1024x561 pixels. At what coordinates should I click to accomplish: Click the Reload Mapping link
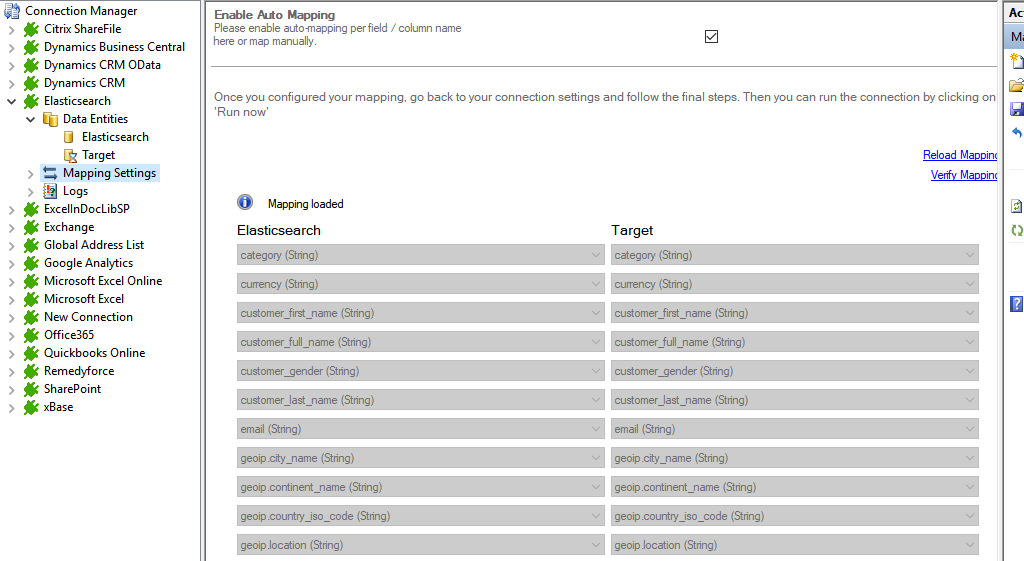tap(960, 155)
